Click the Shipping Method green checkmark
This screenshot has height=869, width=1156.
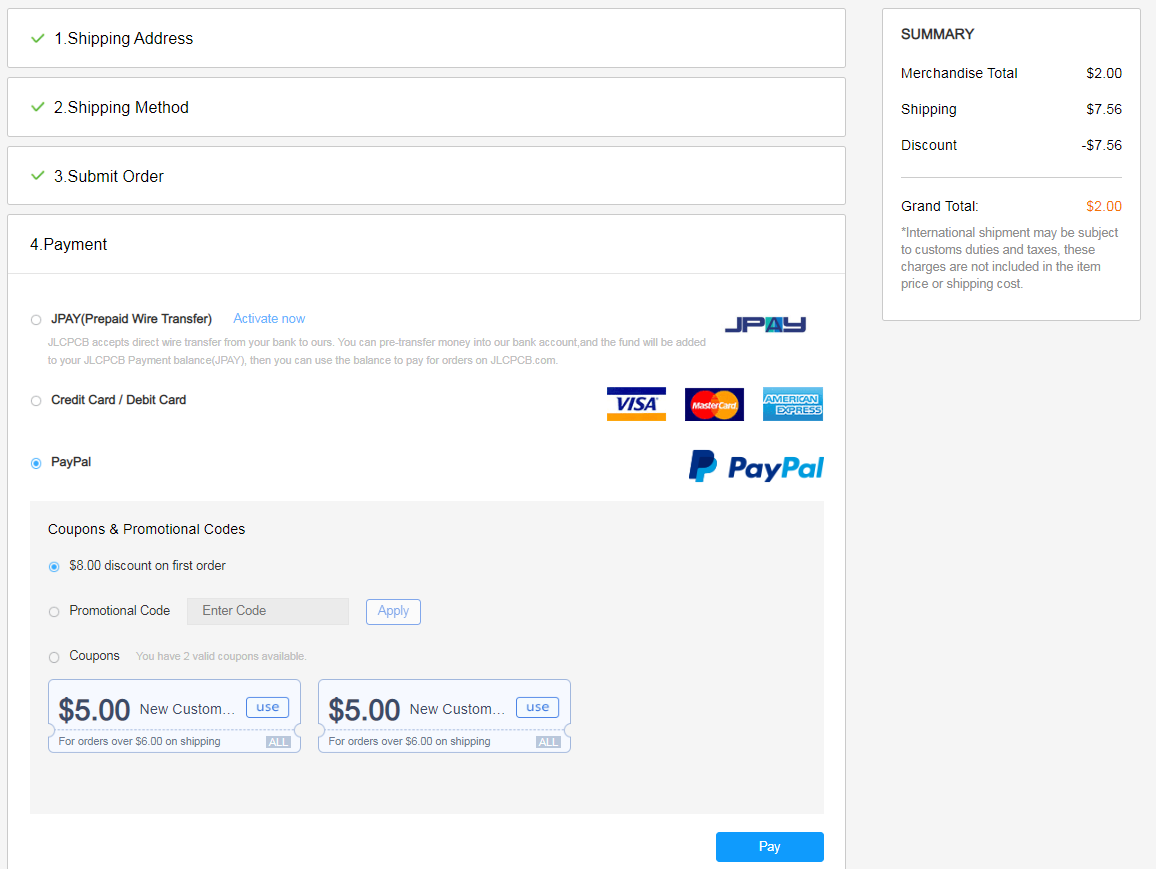38,107
